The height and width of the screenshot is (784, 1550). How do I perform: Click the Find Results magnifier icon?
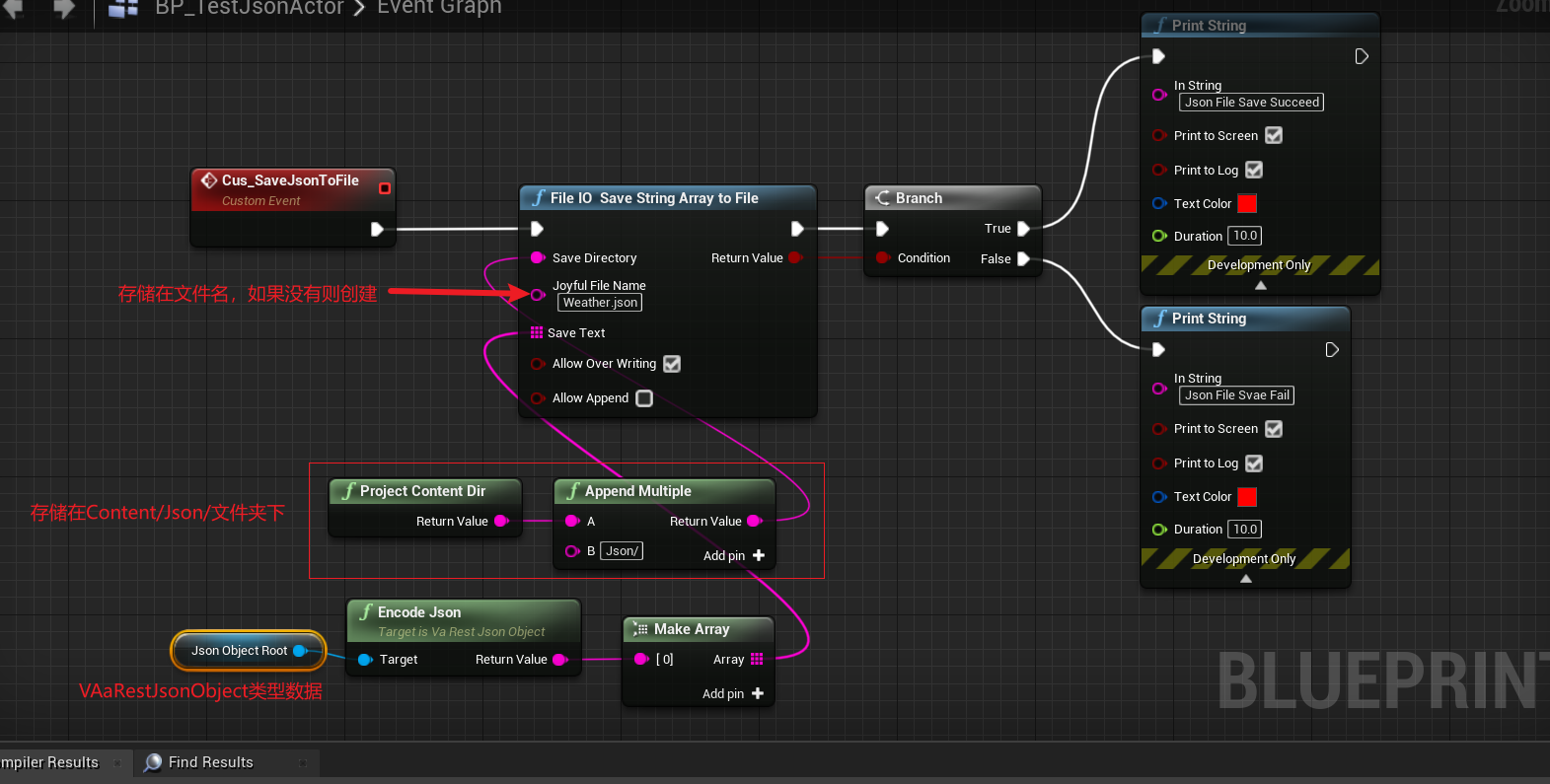[x=153, y=762]
